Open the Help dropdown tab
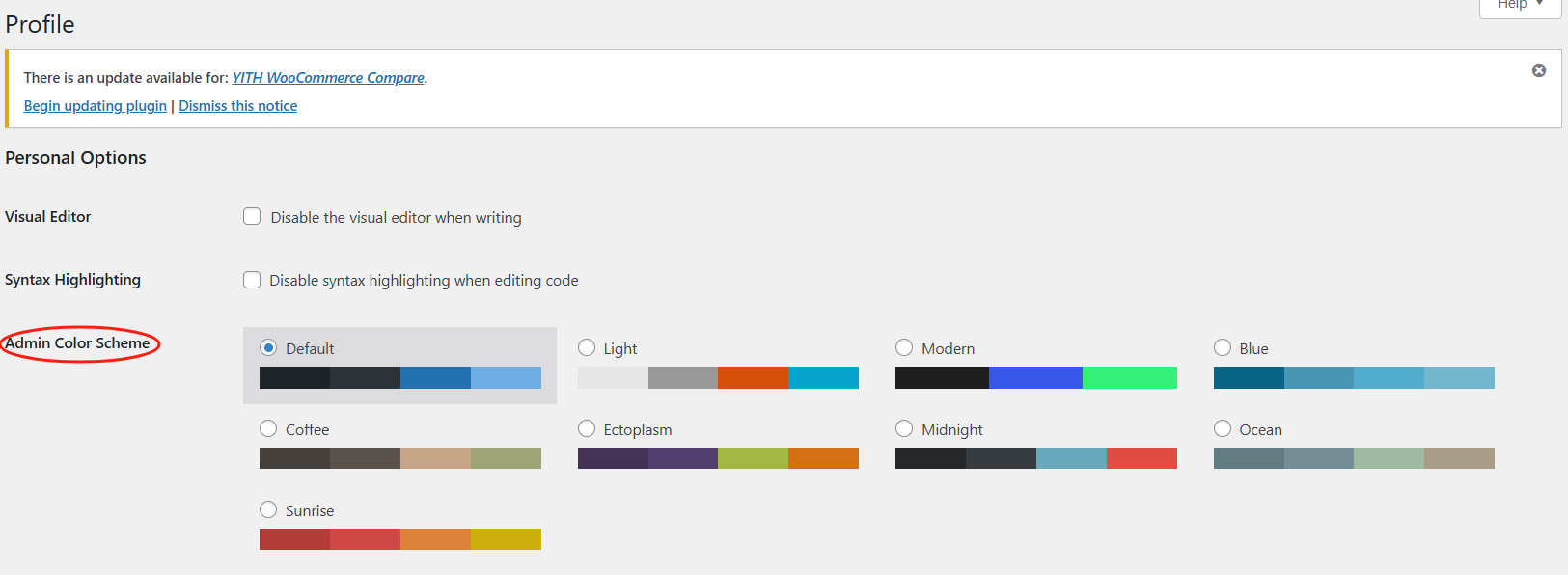1568x575 pixels. pyautogui.click(x=1520, y=6)
